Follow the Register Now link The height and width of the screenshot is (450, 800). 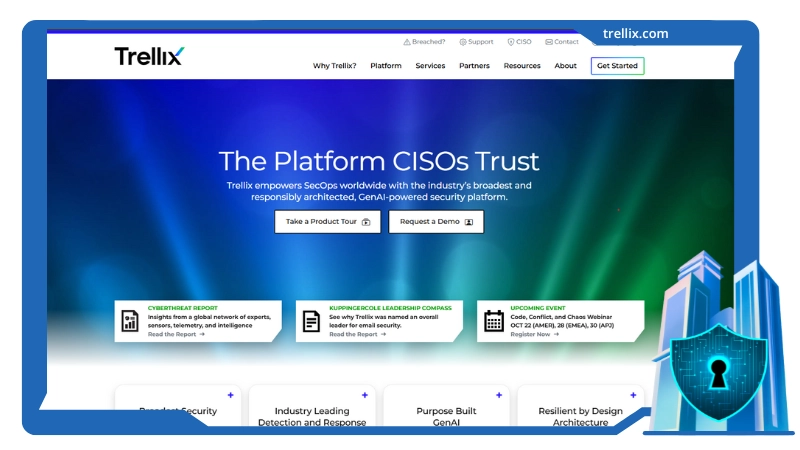click(x=534, y=334)
